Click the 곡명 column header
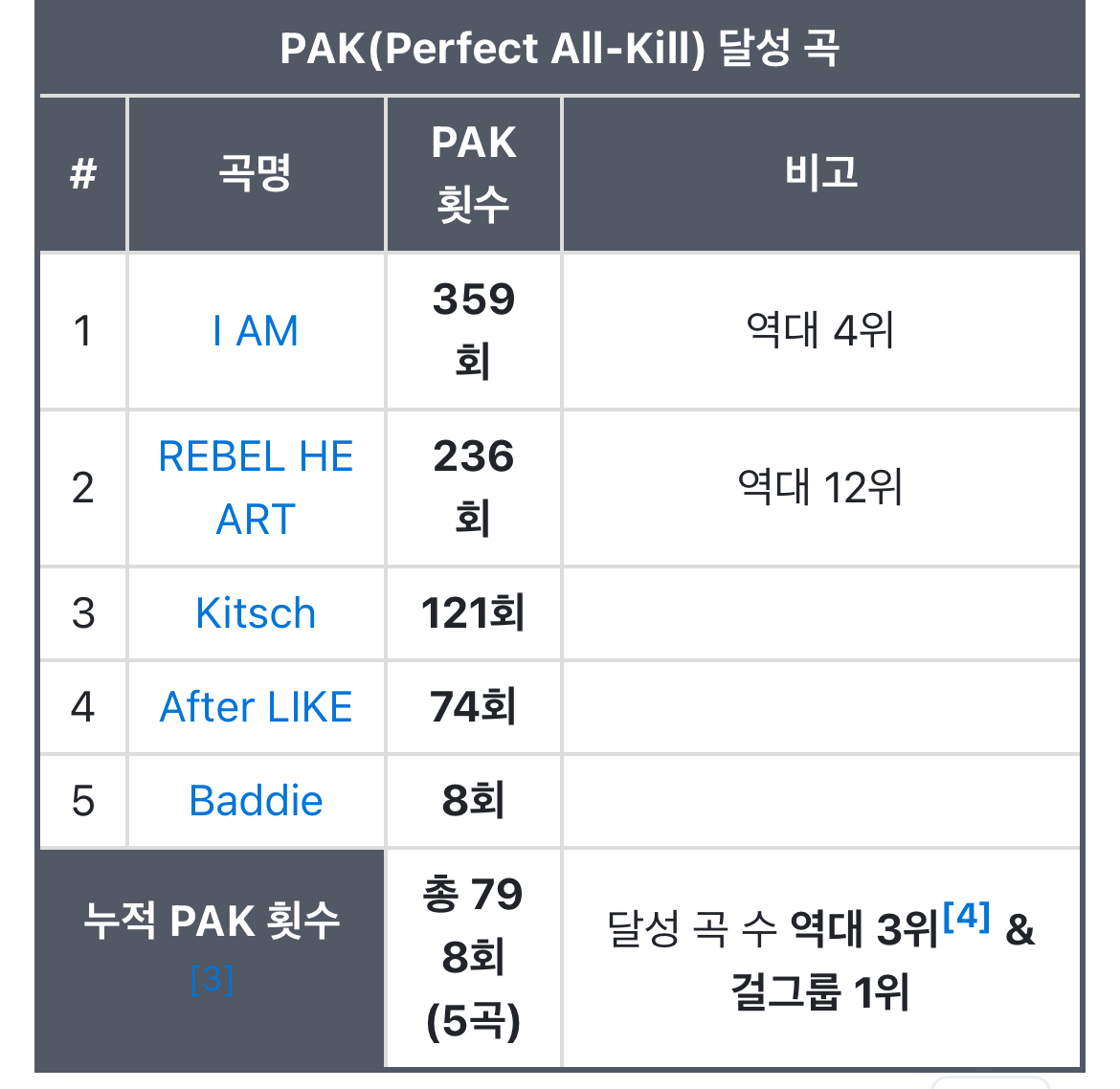The height and width of the screenshot is (1089, 1120). click(x=256, y=173)
